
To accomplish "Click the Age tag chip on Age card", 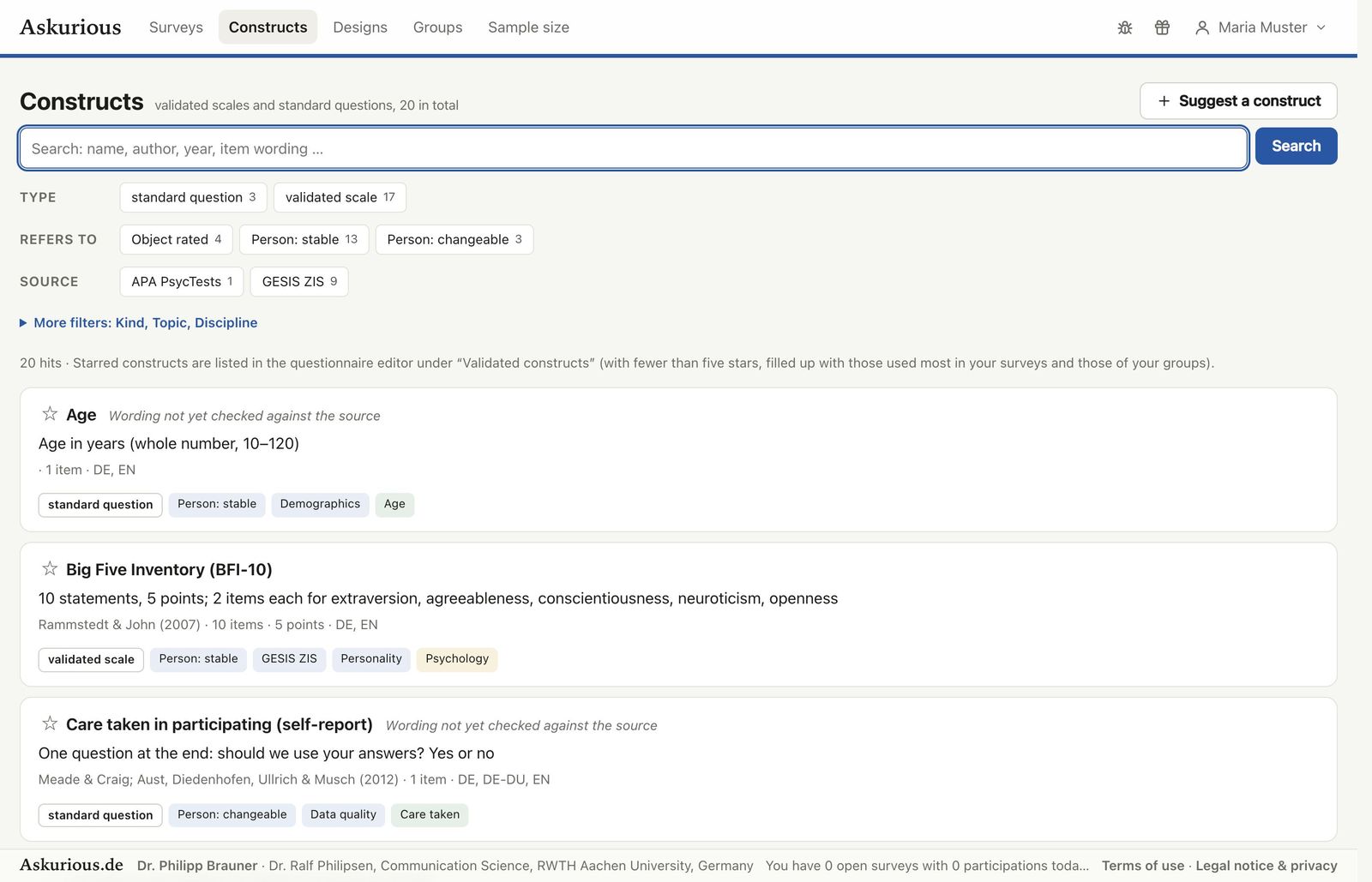I will [x=394, y=504].
